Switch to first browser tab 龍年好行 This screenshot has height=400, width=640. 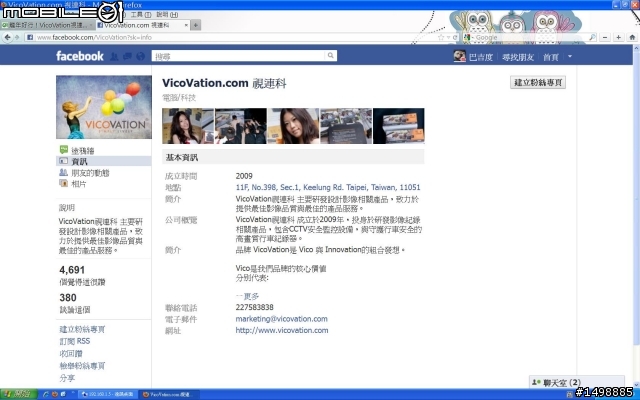pyautogui.click(x=47, y=25)
